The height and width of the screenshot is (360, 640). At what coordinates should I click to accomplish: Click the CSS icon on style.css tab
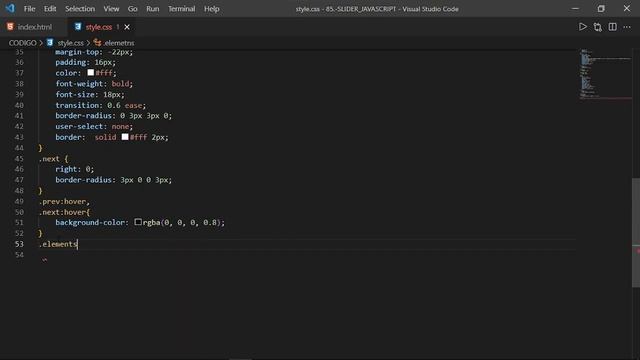tap(78, 27)
